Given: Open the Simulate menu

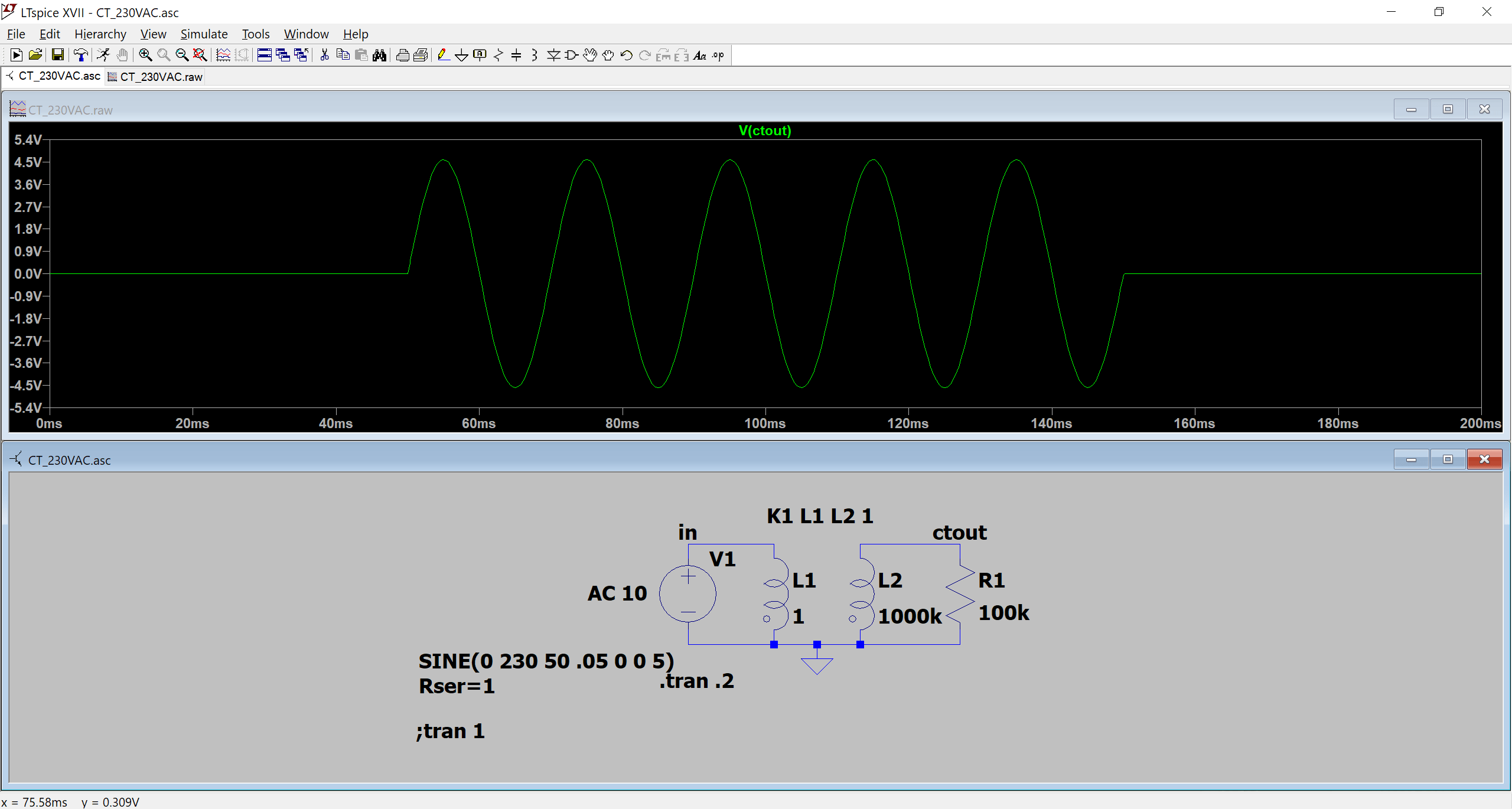Looking at the screenshot, I should point(204,34).
